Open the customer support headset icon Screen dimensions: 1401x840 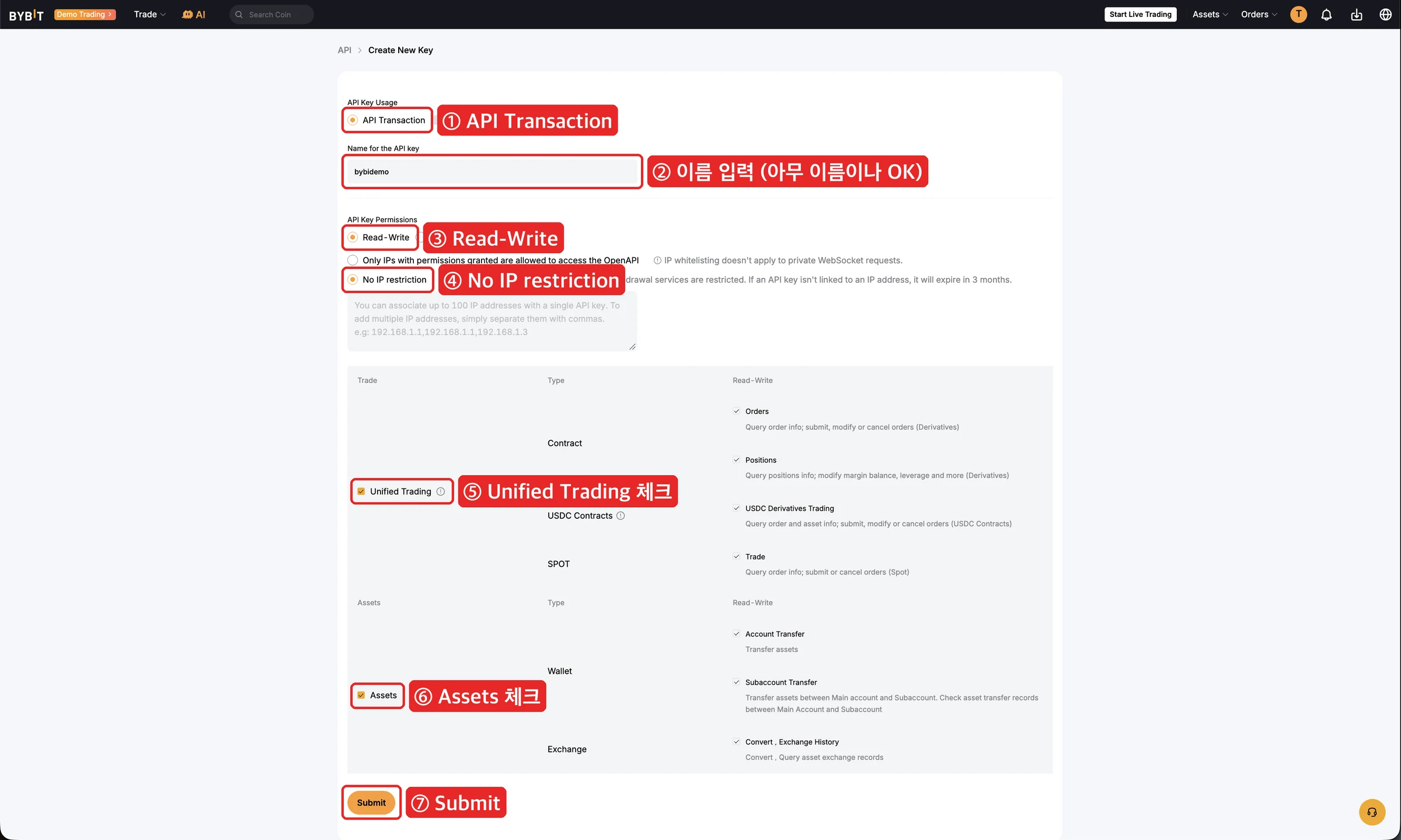1372,812
